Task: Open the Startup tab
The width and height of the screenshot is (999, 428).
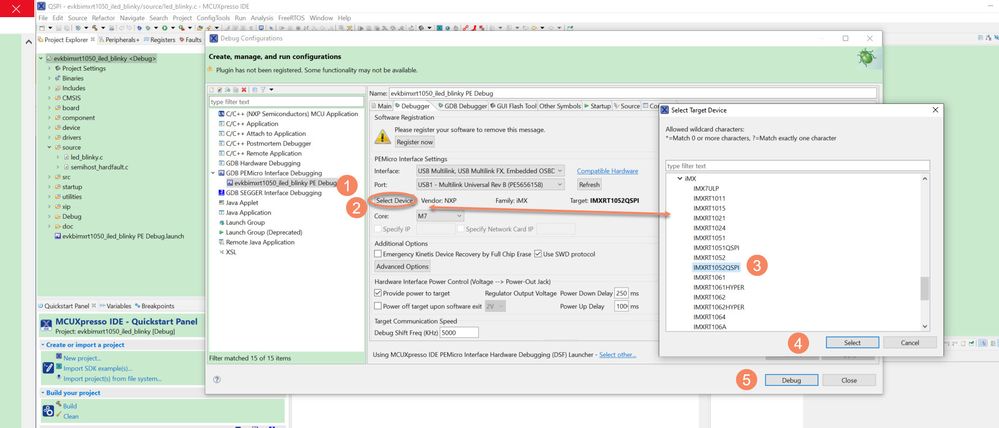Action: (x=598, y=106)
